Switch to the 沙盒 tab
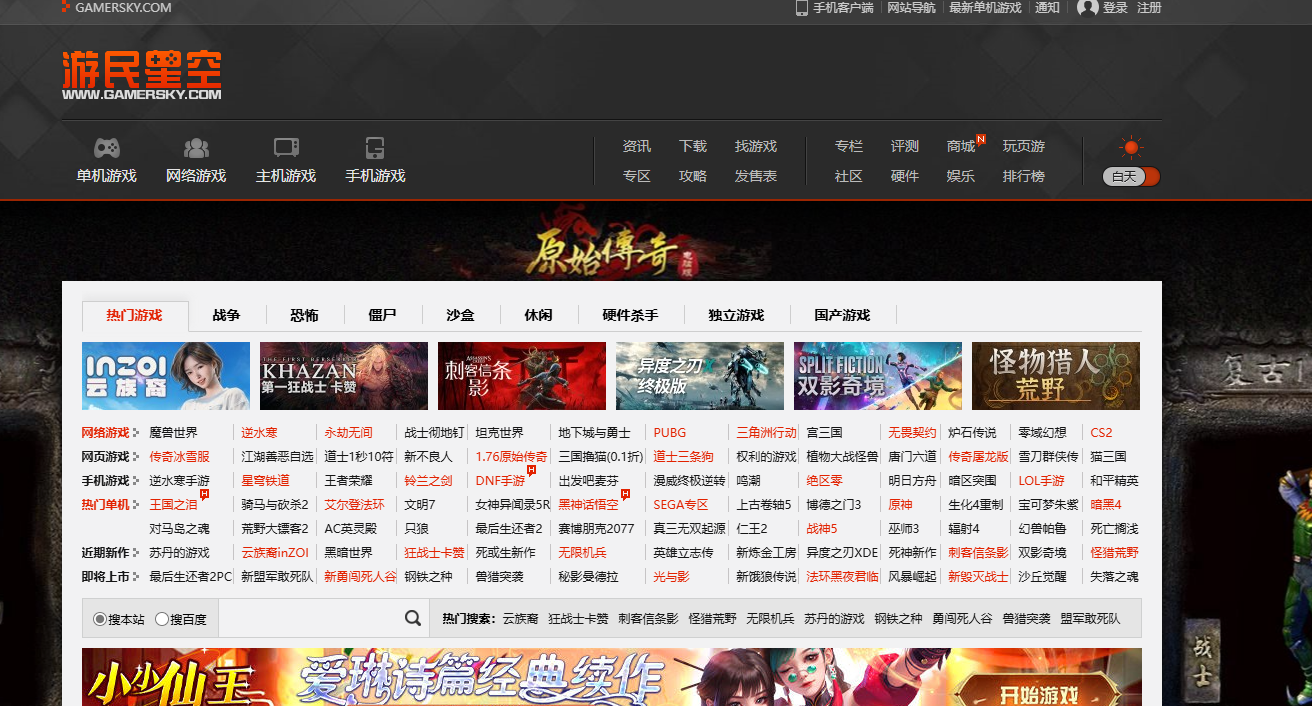Image resolution: width=1312 pixels, height=706 pixels. click(x=461, y=315)
